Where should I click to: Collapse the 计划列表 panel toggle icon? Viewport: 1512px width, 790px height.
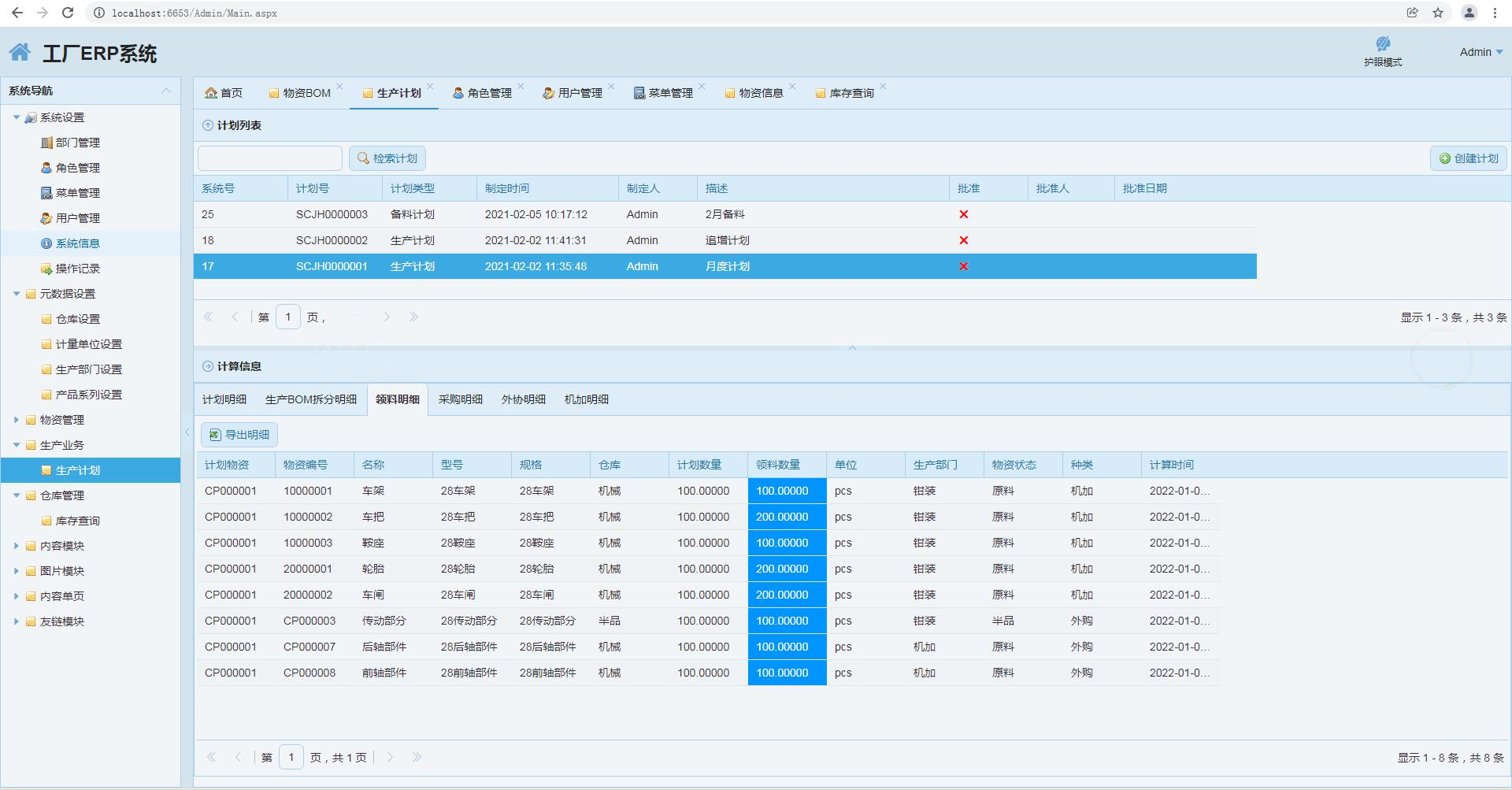[208, 125]
